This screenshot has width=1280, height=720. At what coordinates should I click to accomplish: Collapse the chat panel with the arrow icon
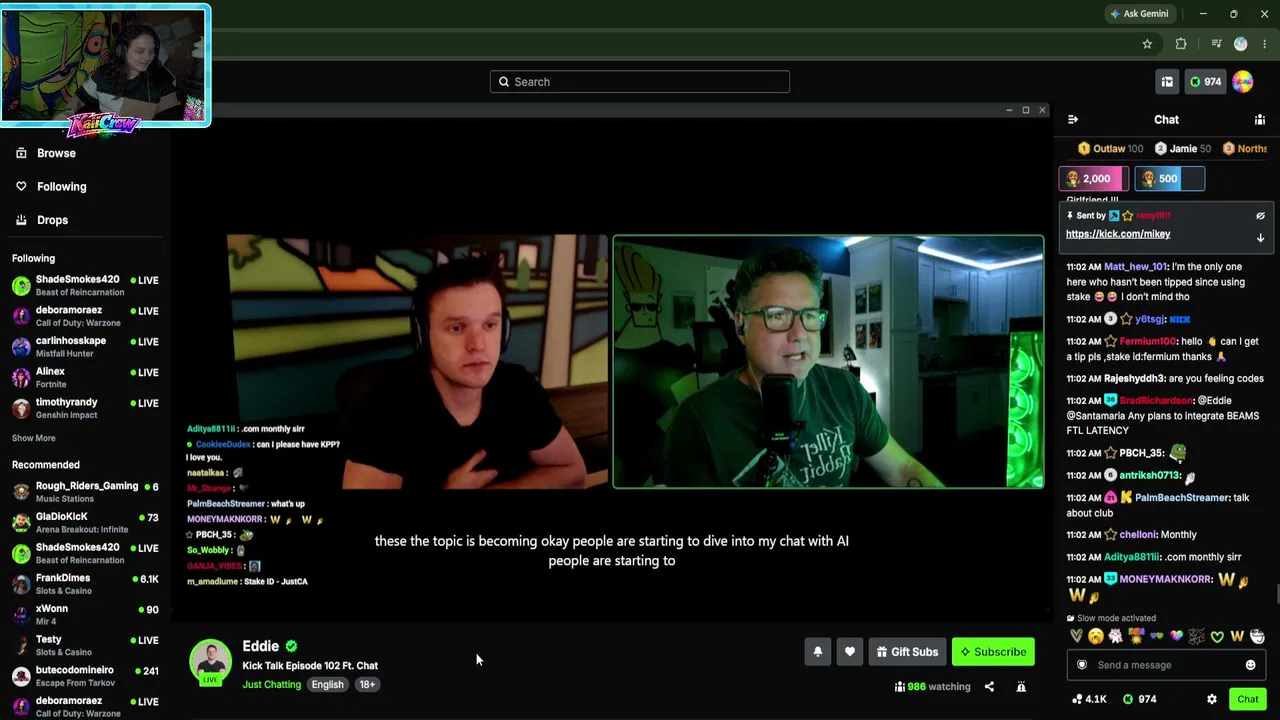point(1073,120)
